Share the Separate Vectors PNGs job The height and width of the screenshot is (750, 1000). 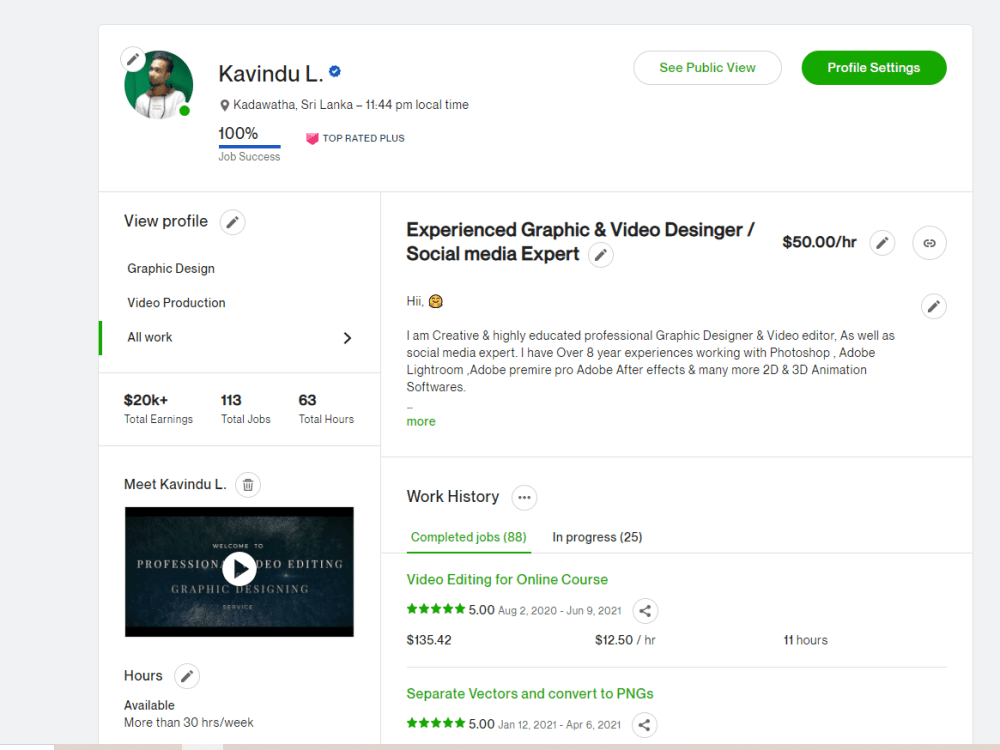[645, 725]
